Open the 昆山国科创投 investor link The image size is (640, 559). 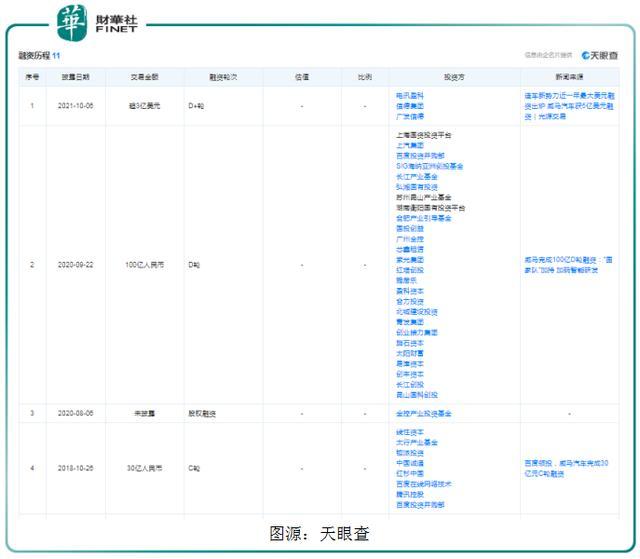(417, 395)
